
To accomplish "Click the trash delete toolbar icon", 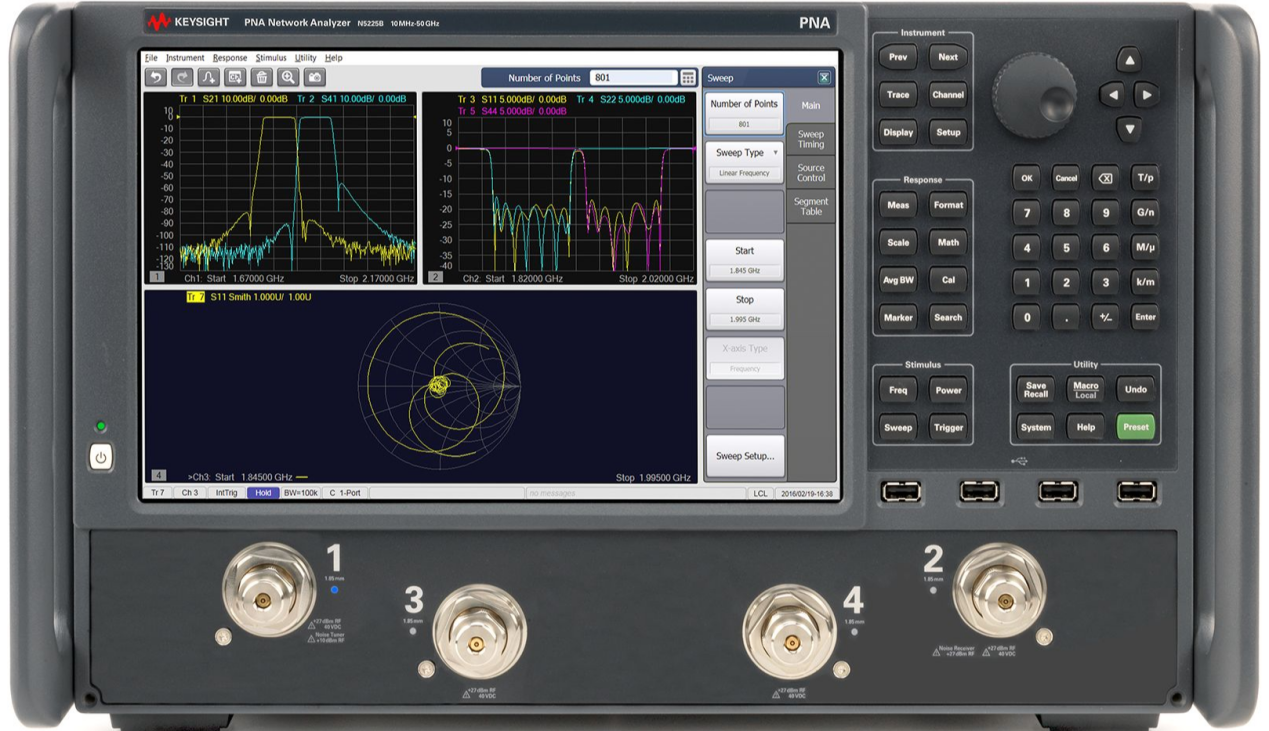I will pos(262,77).
